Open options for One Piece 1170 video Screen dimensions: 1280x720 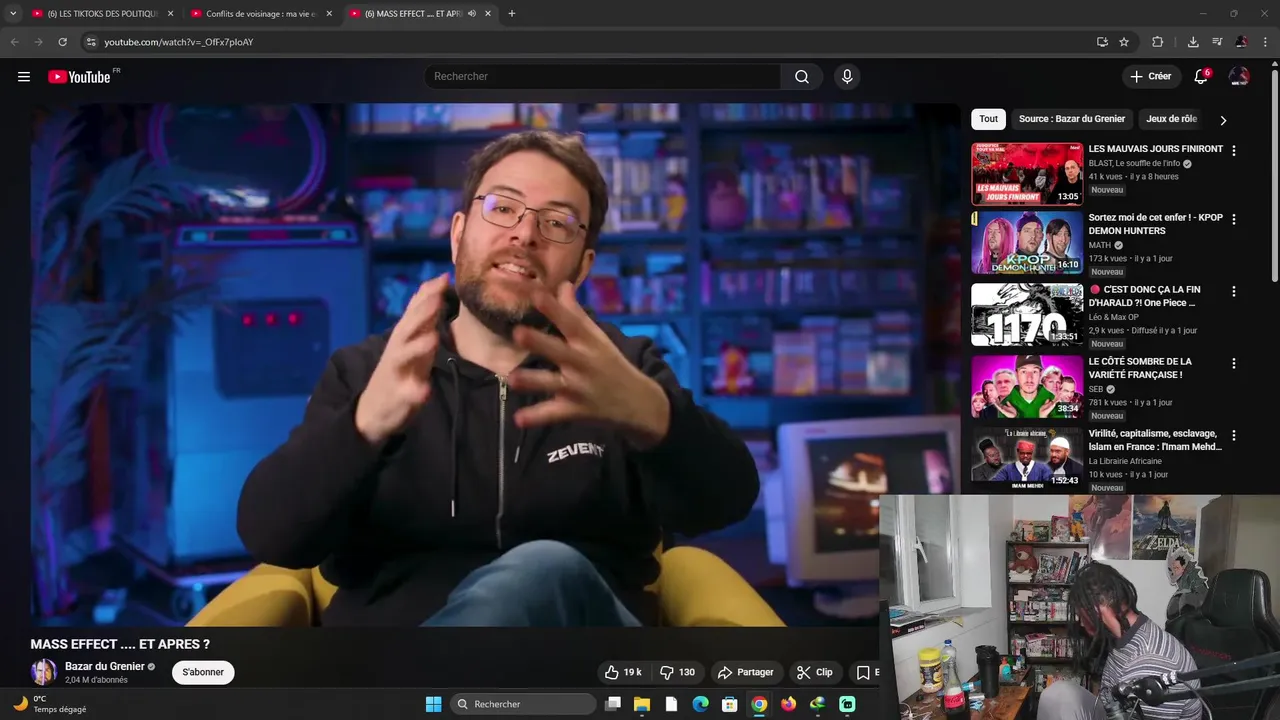tap(1233, 291)
